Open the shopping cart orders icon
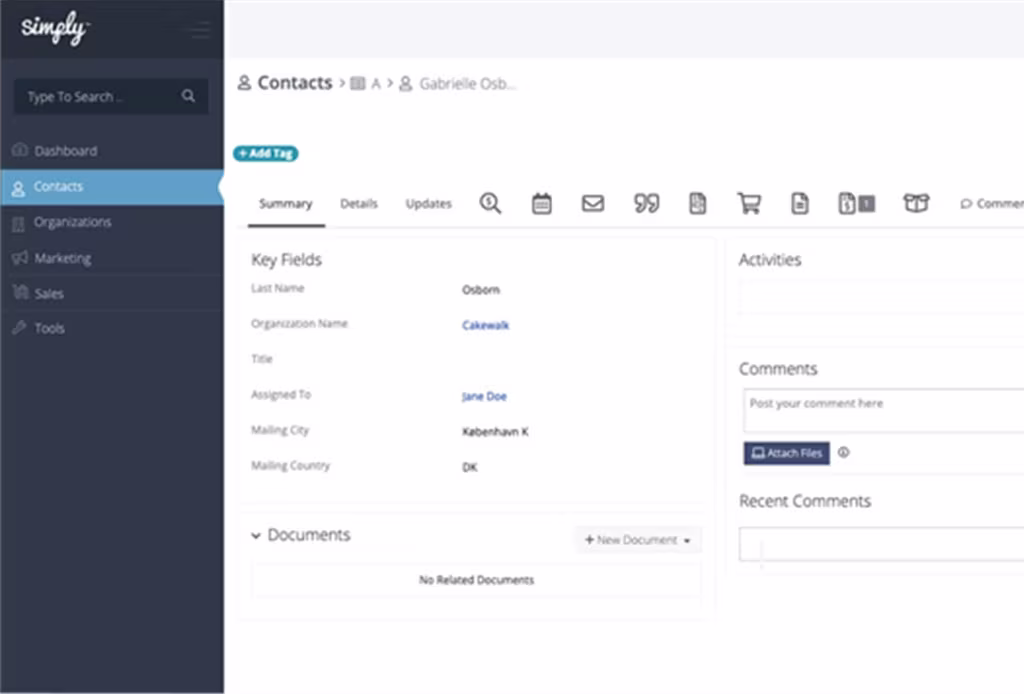This screenshot has height=694, width=1024. pyautogui.click(x=749, y=203)
